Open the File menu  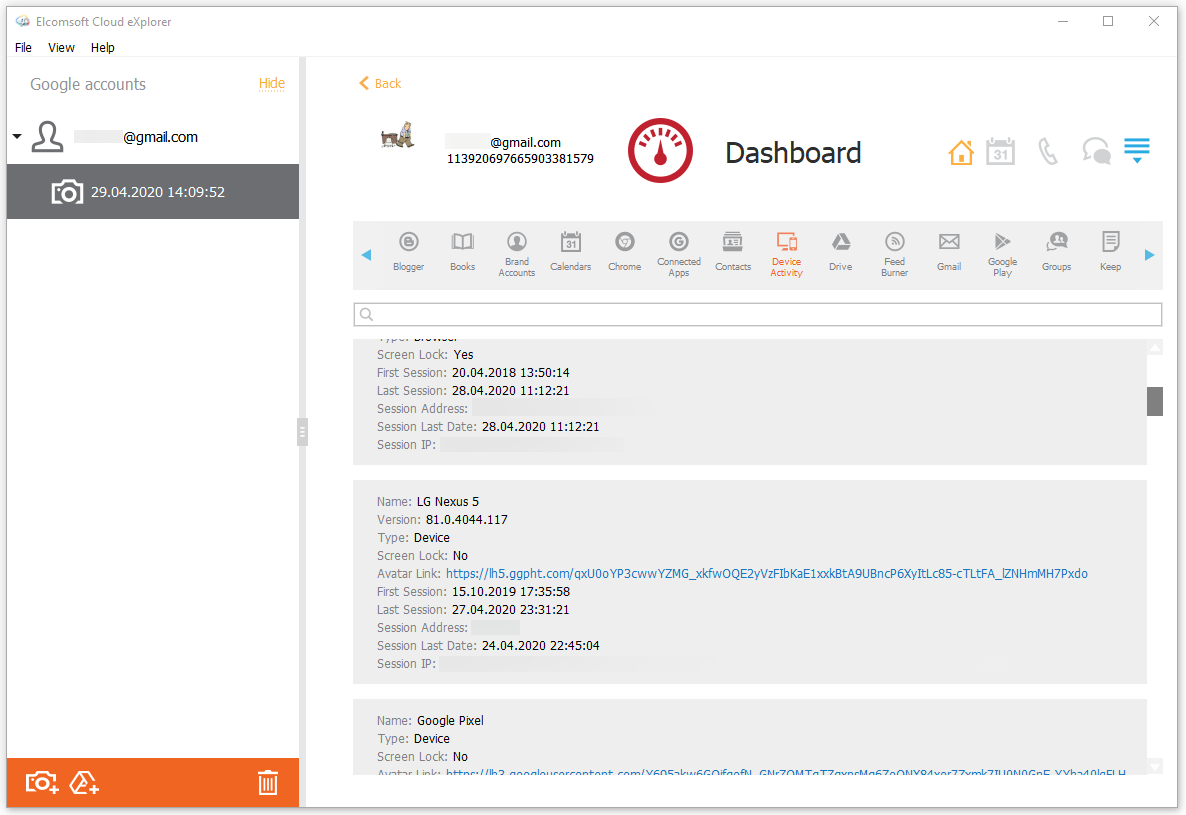pos(22,47)
